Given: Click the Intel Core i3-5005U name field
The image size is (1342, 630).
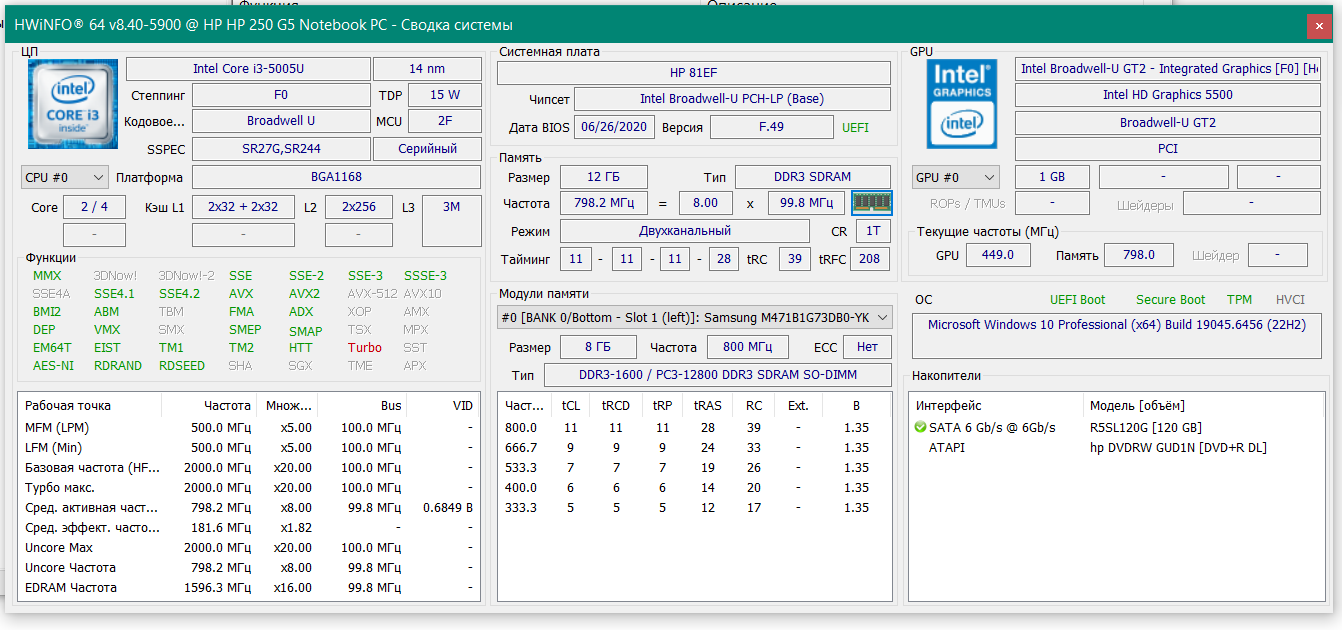Looking at the screenshot, I should pos(247,69).
